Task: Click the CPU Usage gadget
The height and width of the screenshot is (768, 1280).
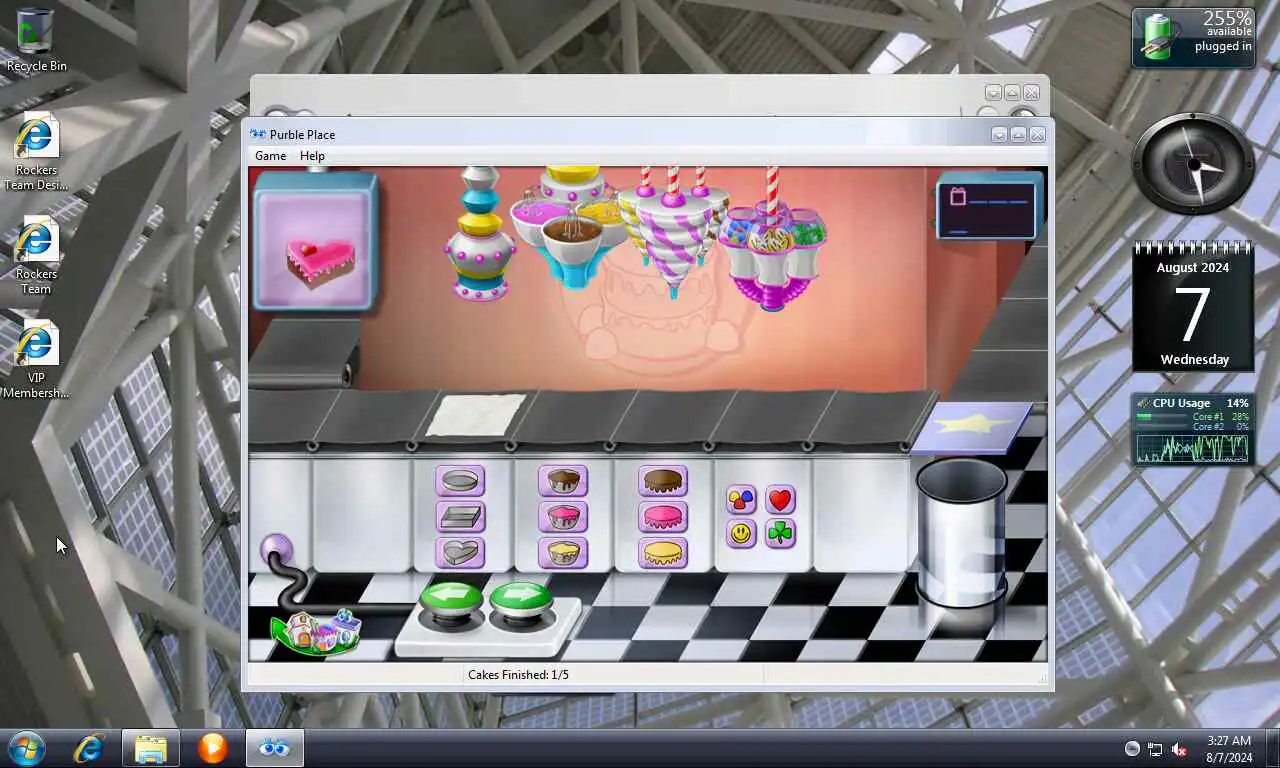Action: pos(1193,429)
